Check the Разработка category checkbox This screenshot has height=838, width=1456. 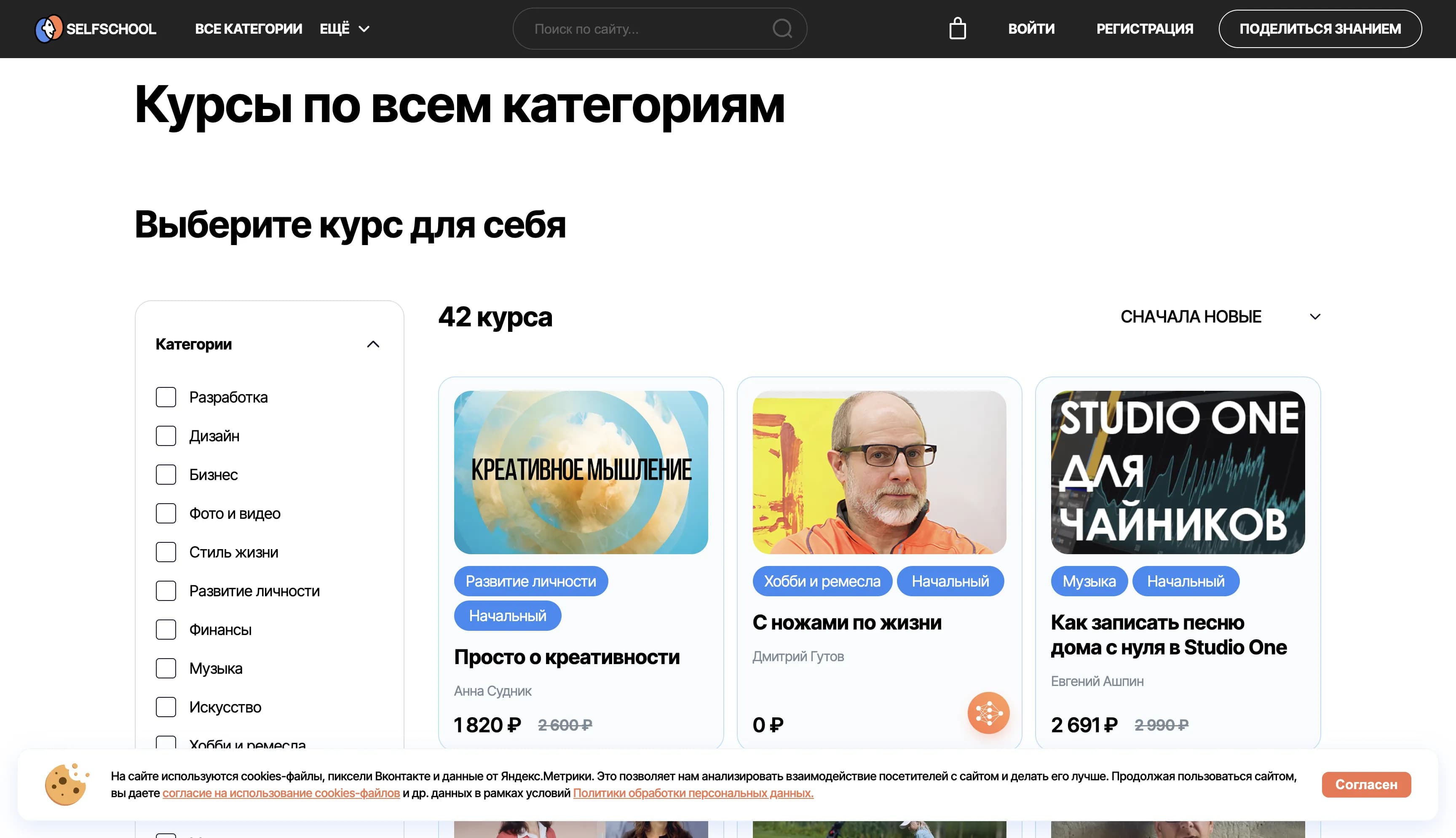pyautogui.click(x=166, y=397)
